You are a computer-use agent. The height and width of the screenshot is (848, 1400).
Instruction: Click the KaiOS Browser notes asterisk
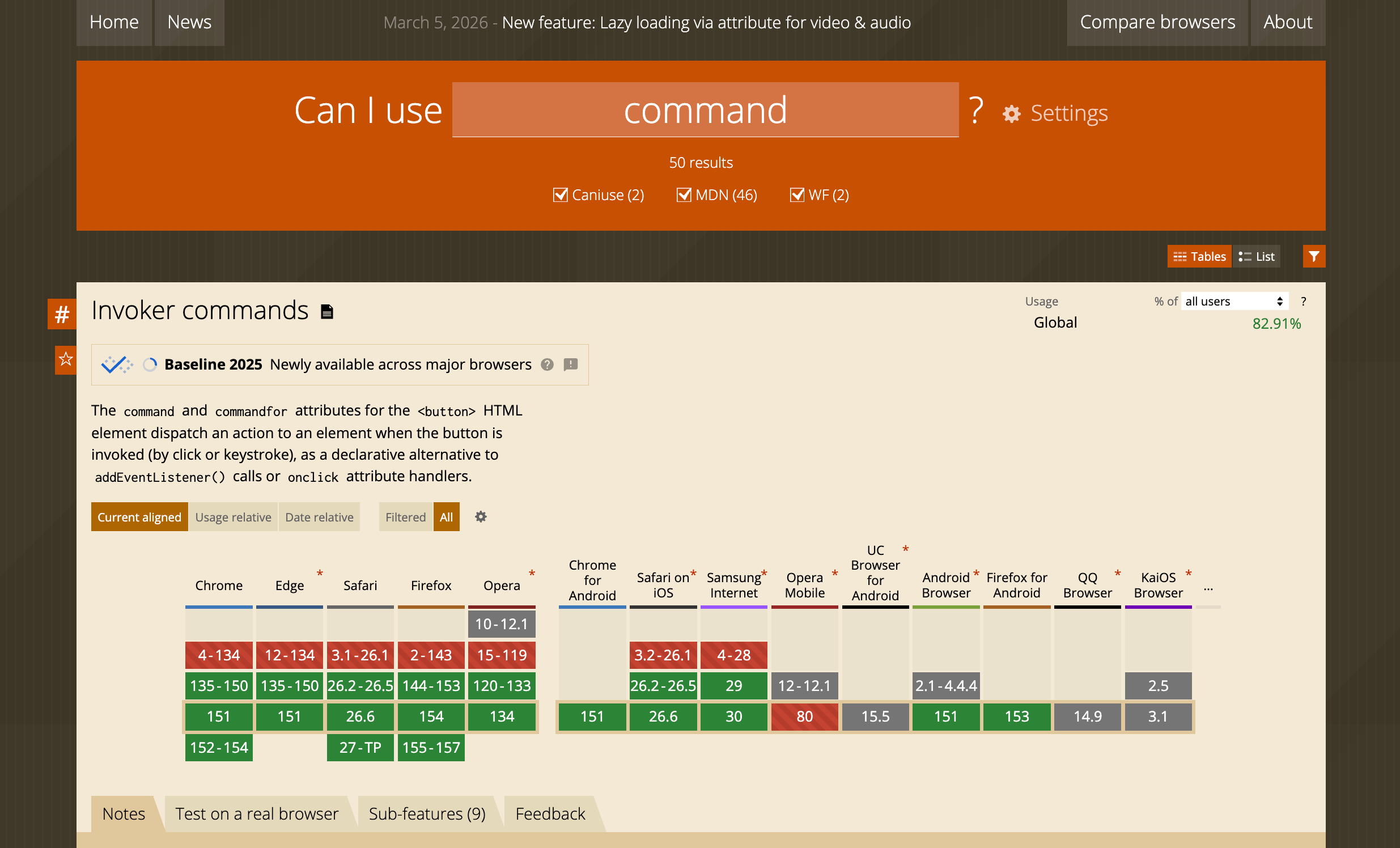click(1189, 573)
